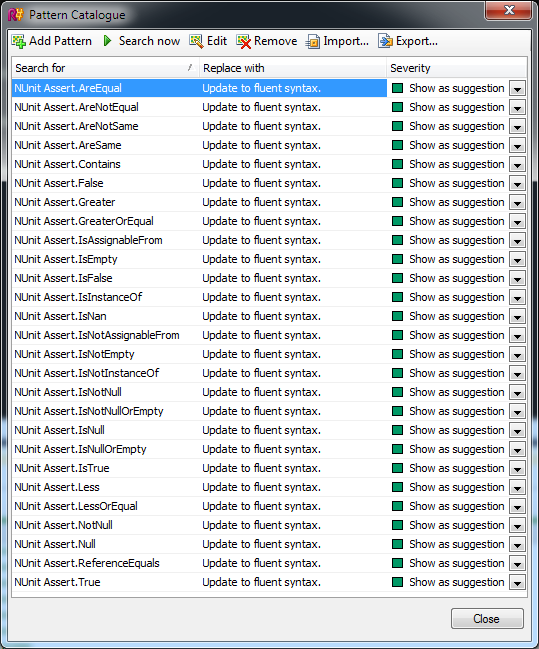Click the Export patterns icon
The image size is (539, 649).
(385, 41)
